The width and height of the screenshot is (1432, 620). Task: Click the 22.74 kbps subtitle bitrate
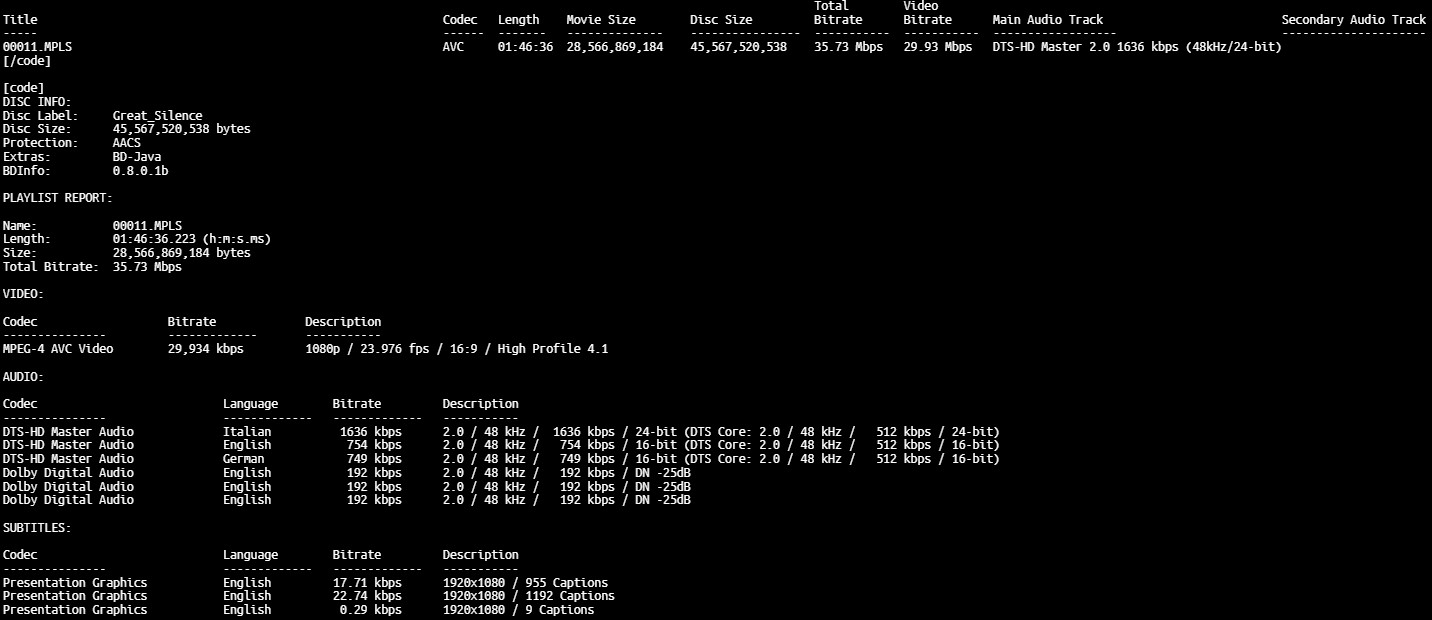coord(367,596)
